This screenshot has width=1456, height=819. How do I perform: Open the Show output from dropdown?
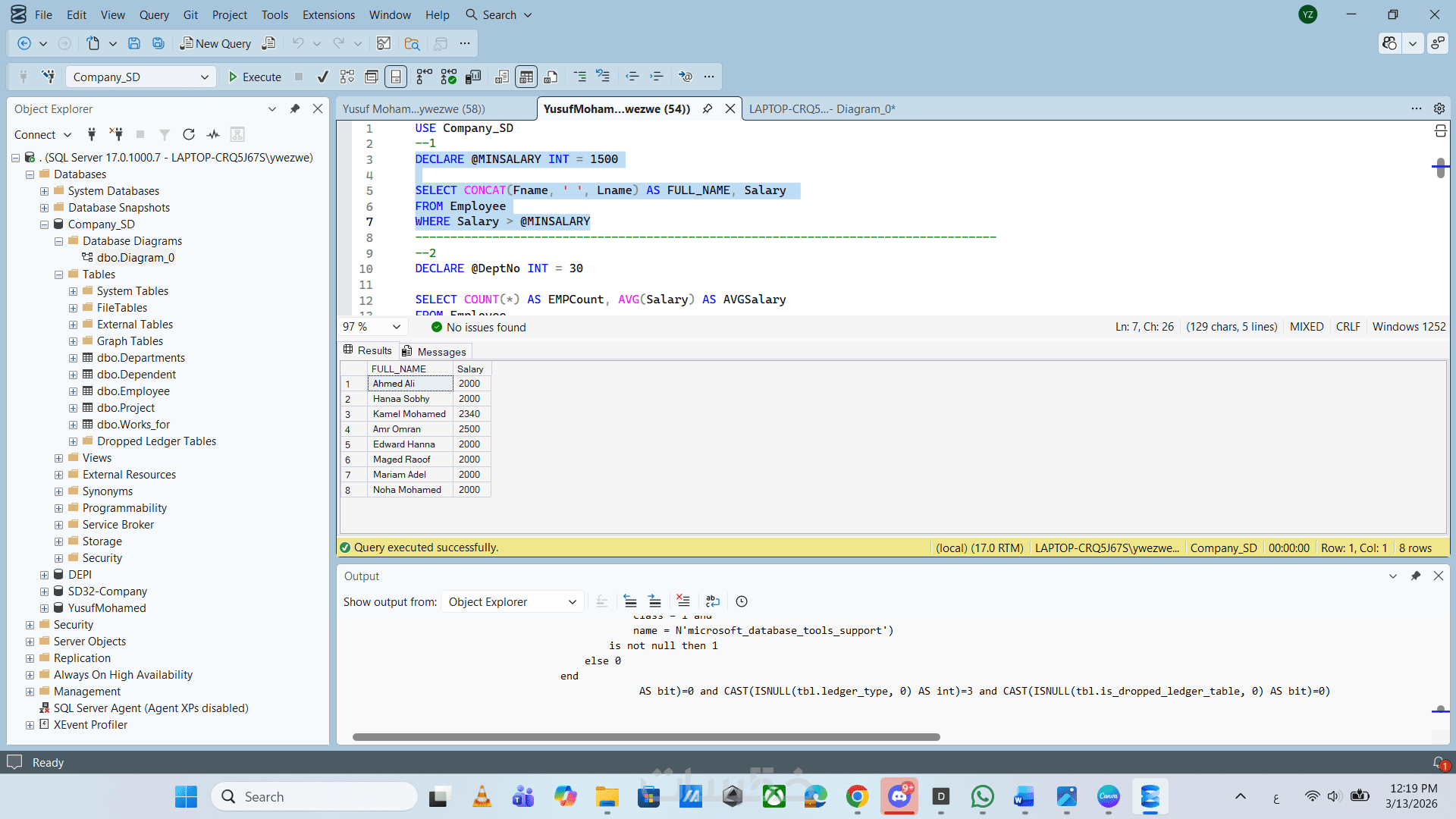(x=512, y=601)
